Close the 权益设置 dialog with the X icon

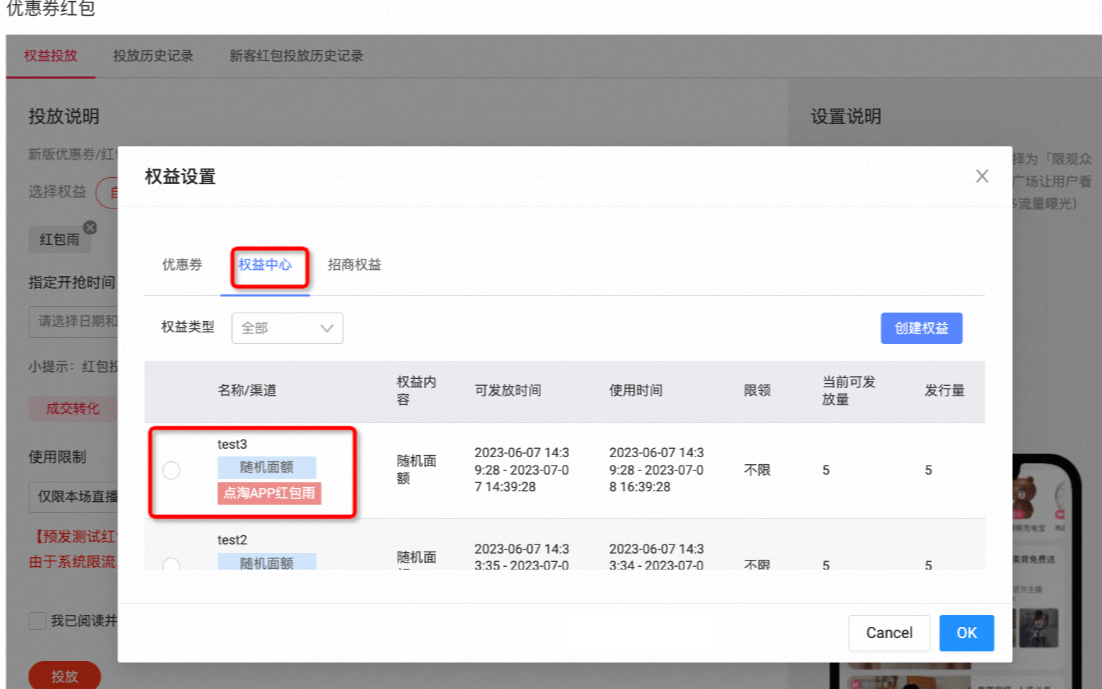[981, 175]
